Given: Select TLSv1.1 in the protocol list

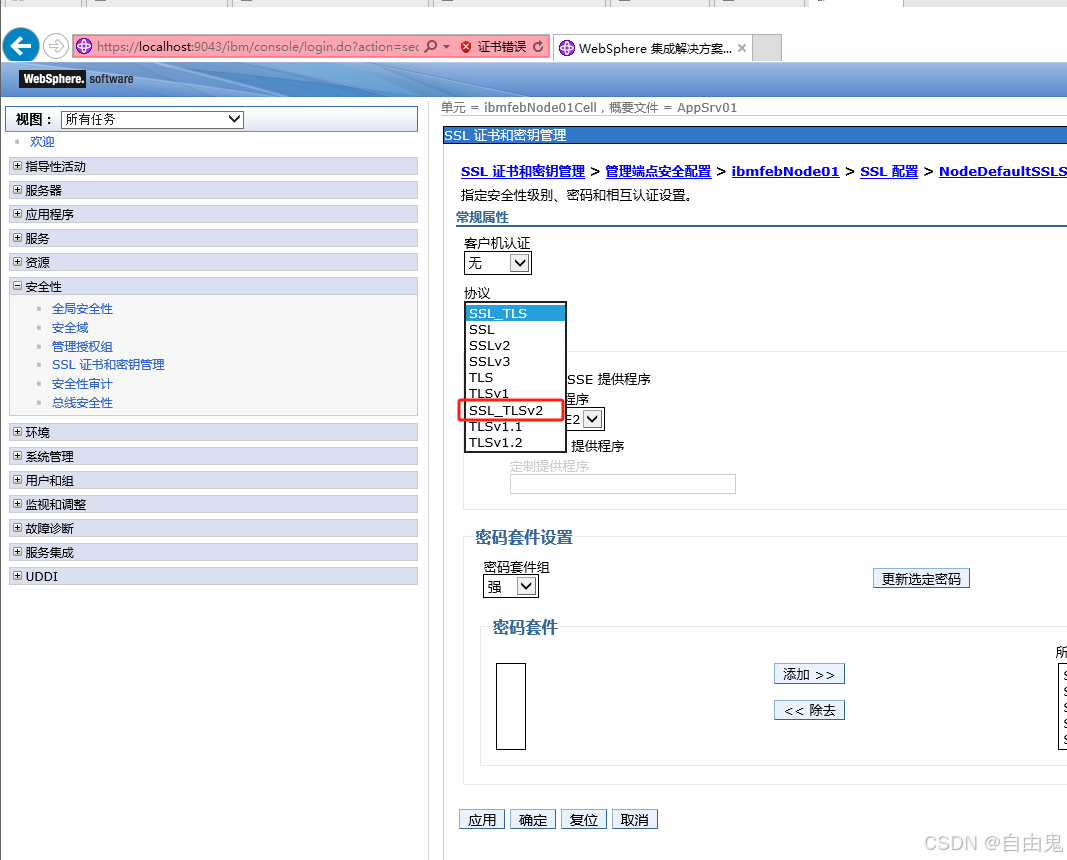Looking at the screenshot, I should [x=515, y=427].
